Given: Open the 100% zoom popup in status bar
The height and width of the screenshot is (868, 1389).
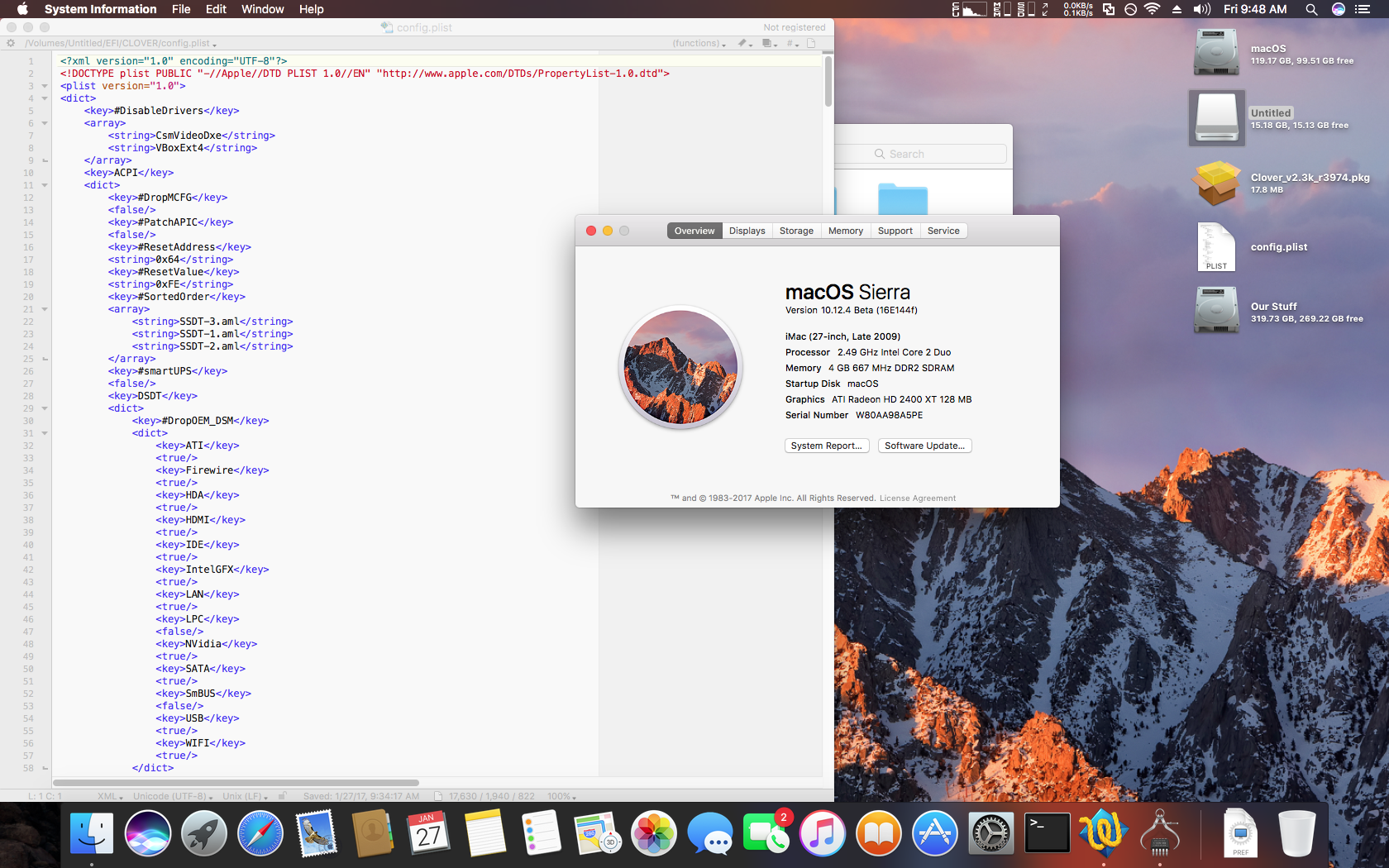Looking at the screenshot, I should 561,796.
